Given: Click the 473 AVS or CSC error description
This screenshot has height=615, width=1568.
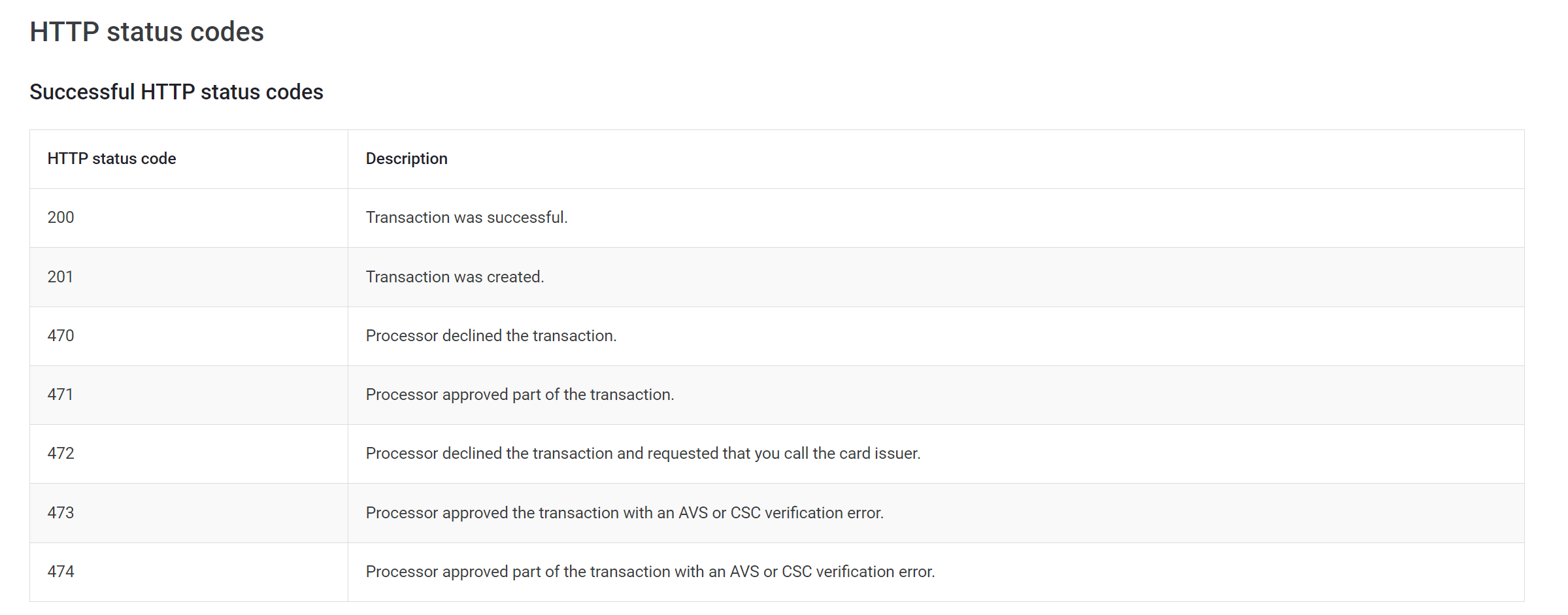Looking at the screenshot, I should [624, 513].
